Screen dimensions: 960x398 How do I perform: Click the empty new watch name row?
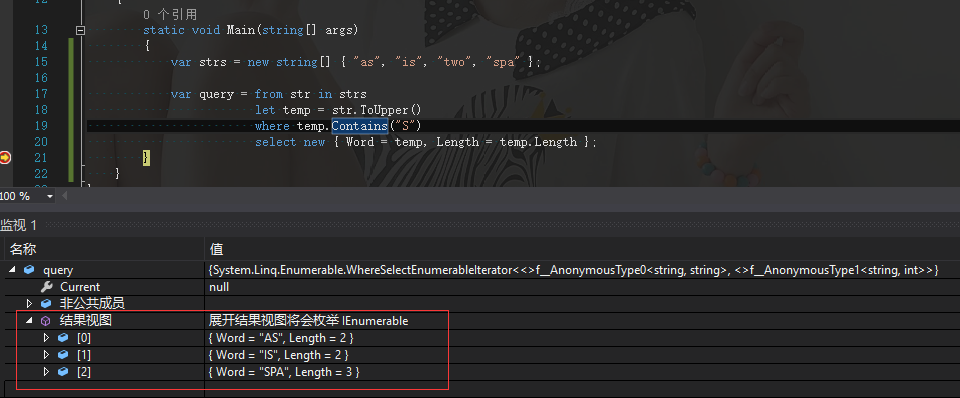pos(104,389)
